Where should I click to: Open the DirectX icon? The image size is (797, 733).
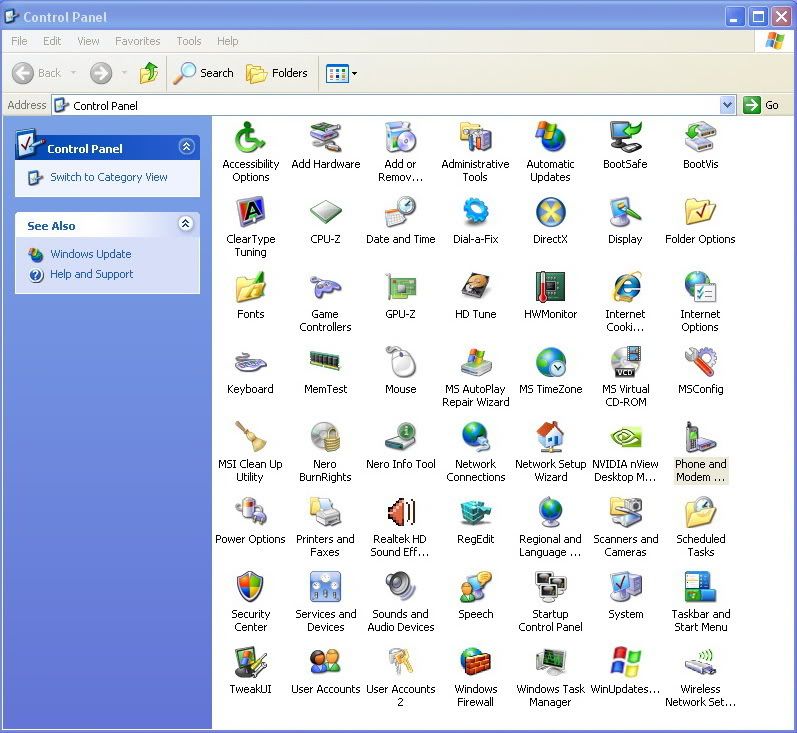[550, 212]
